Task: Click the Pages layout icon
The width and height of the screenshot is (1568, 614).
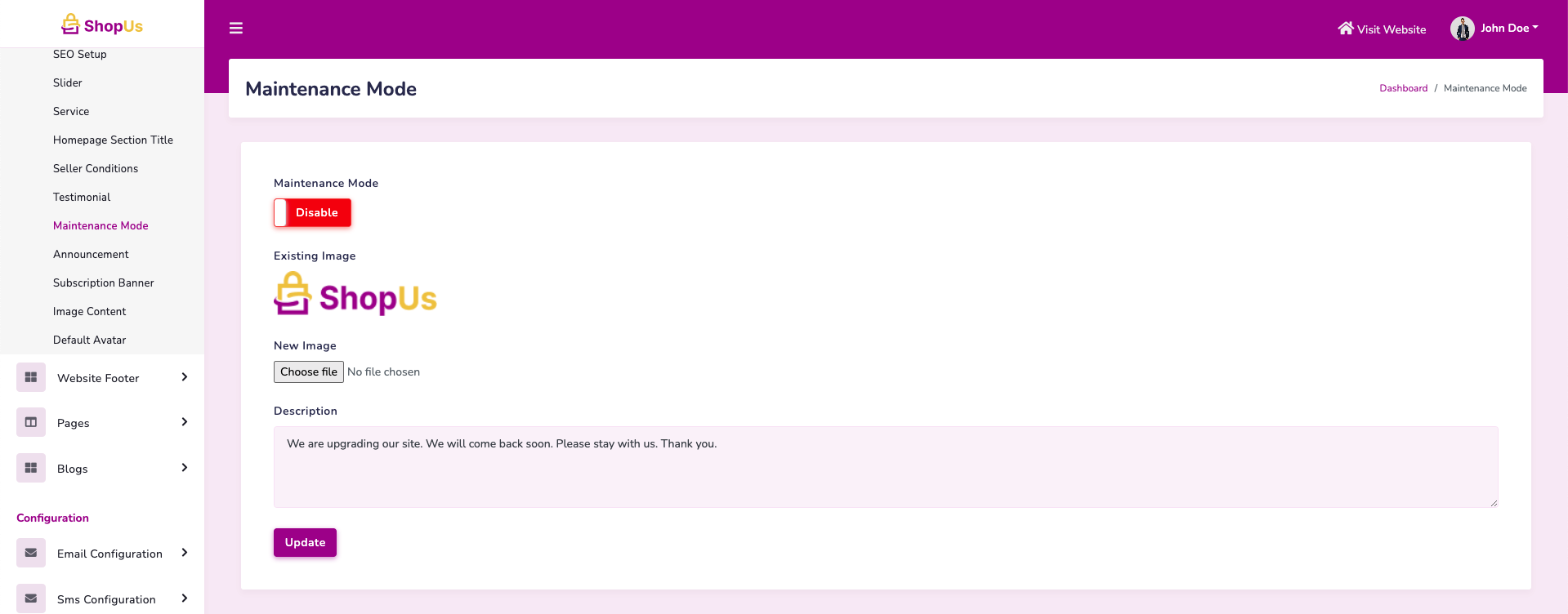Action: pos(31,422)
